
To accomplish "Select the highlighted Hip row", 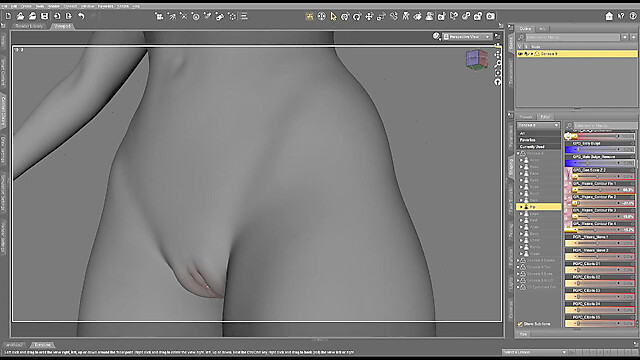I will click(x=539, y=207).
